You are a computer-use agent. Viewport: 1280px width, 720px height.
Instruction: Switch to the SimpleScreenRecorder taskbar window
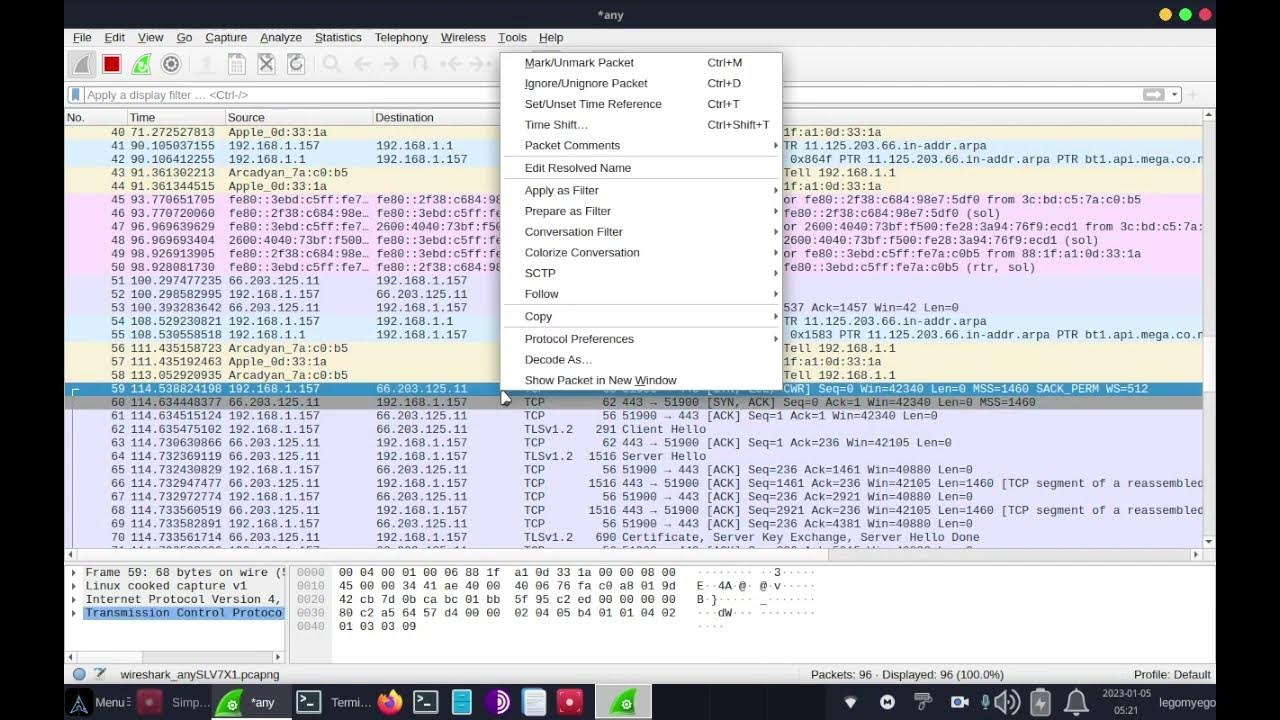[x=173, y=702]
